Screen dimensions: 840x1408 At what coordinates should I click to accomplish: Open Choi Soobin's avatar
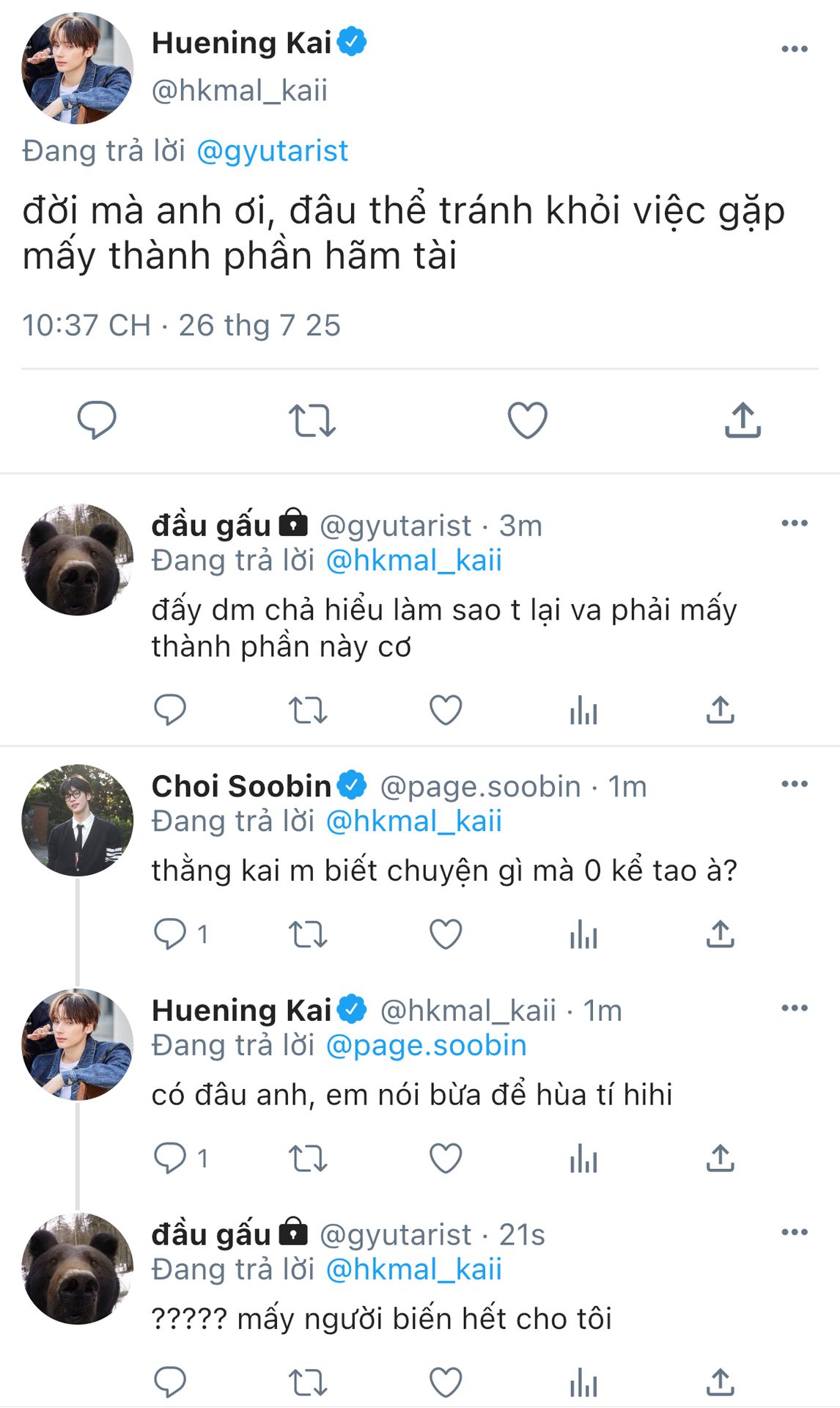pyautogui.click(x=78, y=820)
